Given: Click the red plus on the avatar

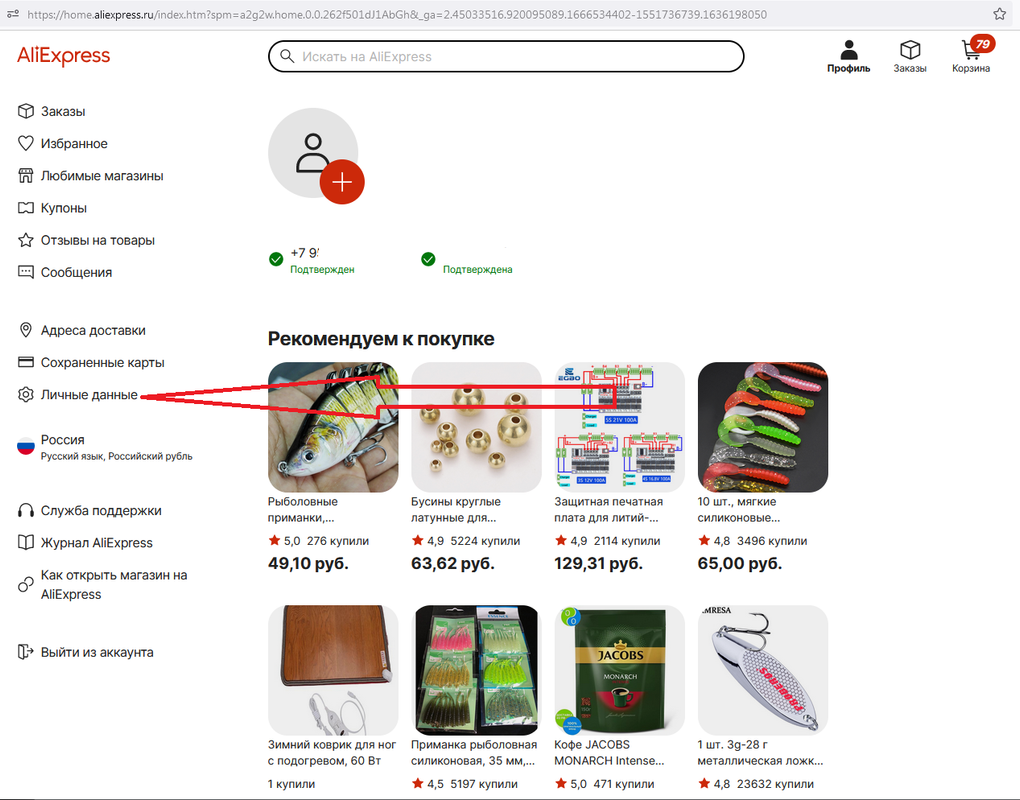Looking at the screenshot, I should (342, 182).
